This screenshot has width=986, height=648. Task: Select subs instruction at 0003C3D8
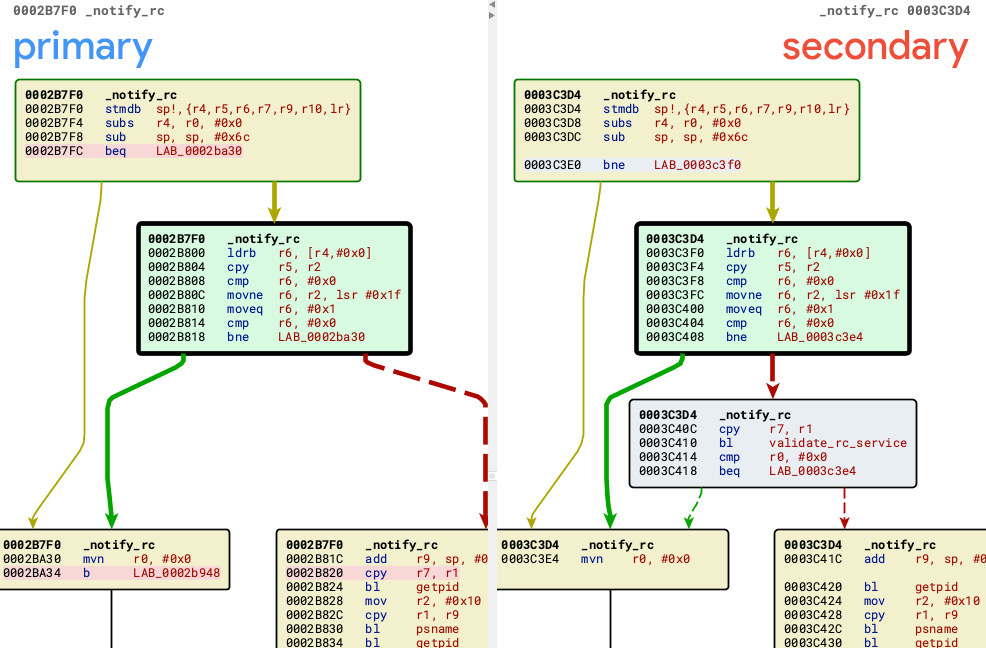point(633,123)
